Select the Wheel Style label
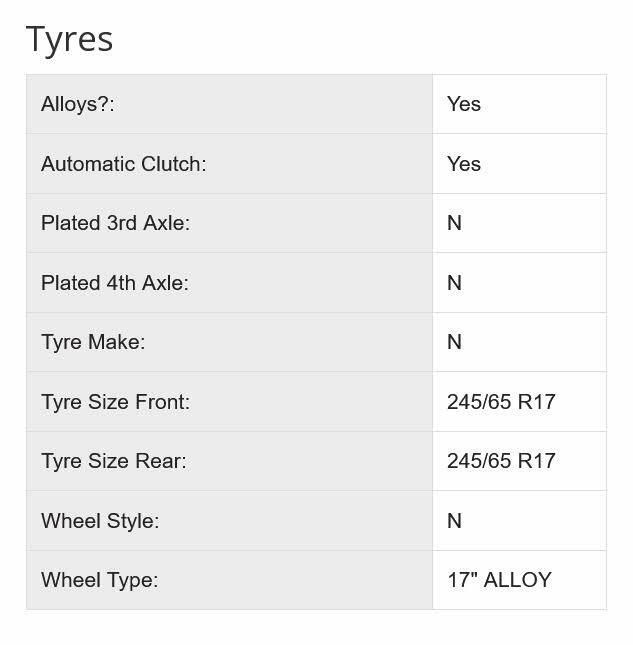 pos(100,521)
